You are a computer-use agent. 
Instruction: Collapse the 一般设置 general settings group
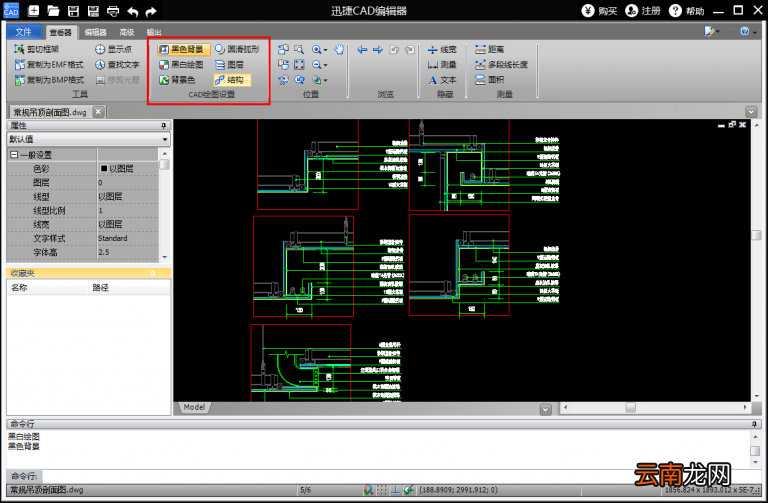click(x=14, y=155)
